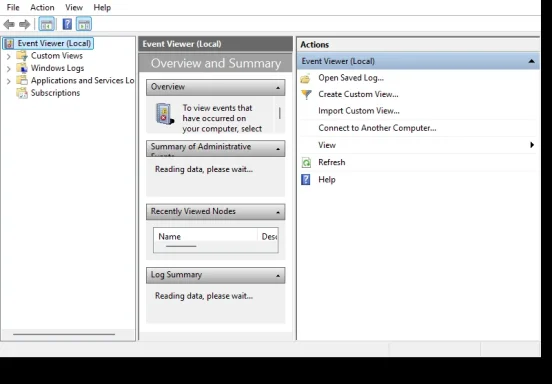Click the Recently Viewed Nodes horizontal scrollbar

point(181,246)
